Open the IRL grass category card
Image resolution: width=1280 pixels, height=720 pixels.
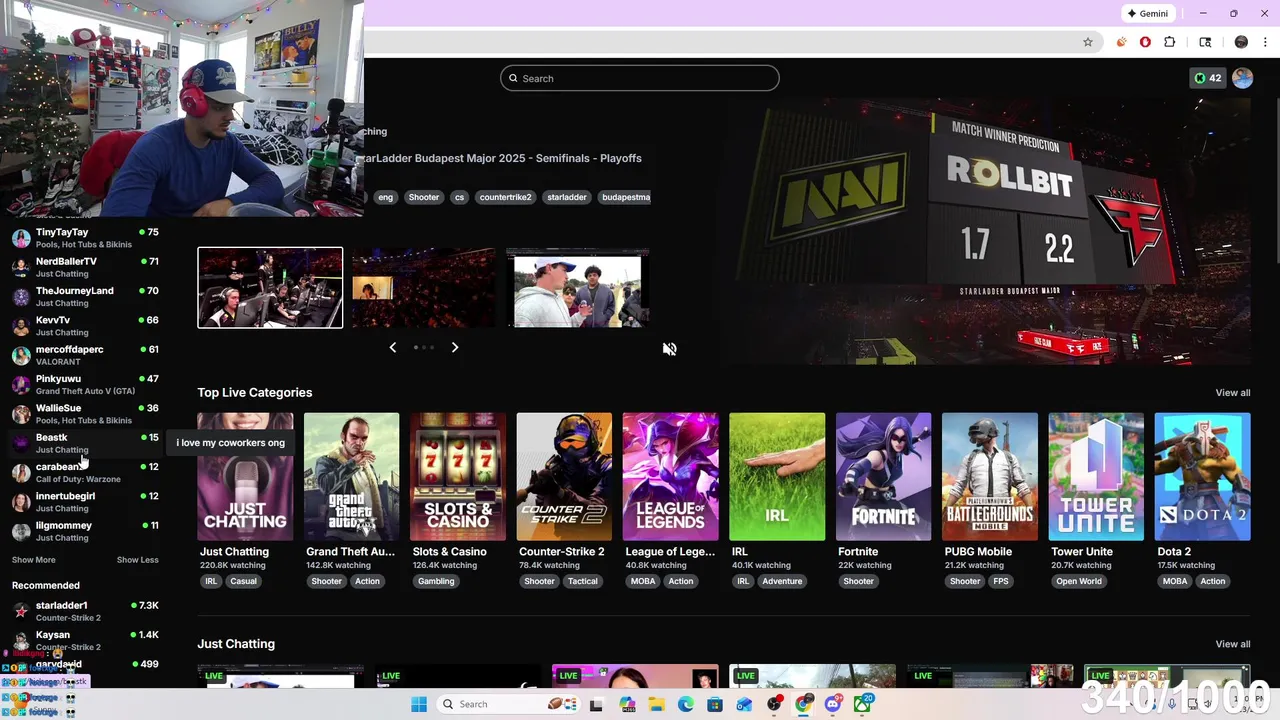pyautogui.click(x=777, y=477)
